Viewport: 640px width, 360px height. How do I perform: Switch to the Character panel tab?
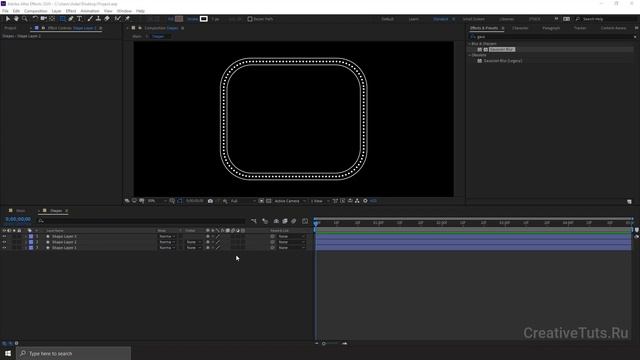click(x=520, y=28)
